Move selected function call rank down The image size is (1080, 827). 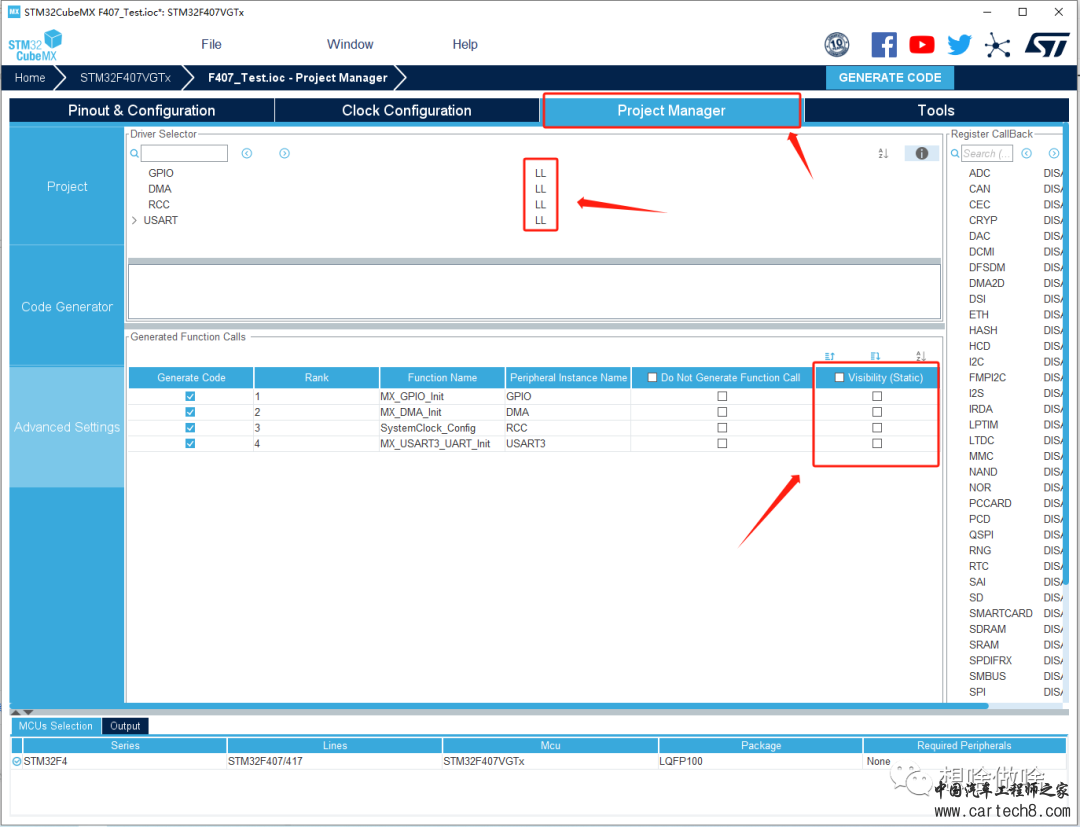[875, 356]
